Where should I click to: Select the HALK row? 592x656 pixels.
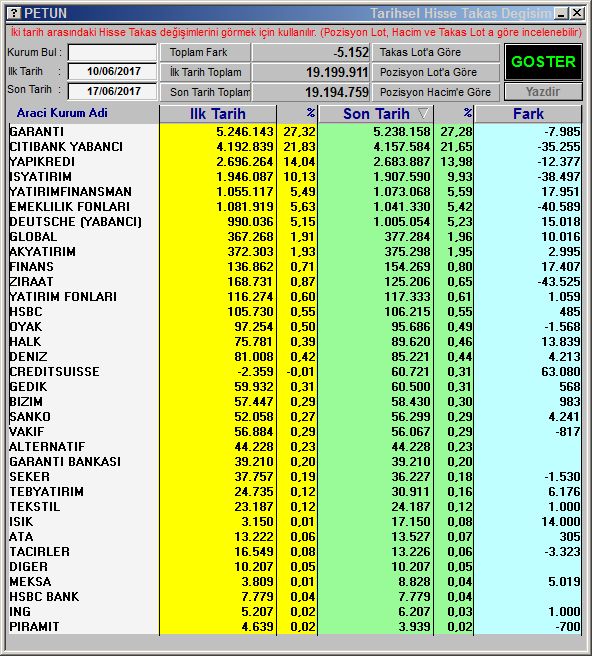pyautogui.click(x=295, y=342)
